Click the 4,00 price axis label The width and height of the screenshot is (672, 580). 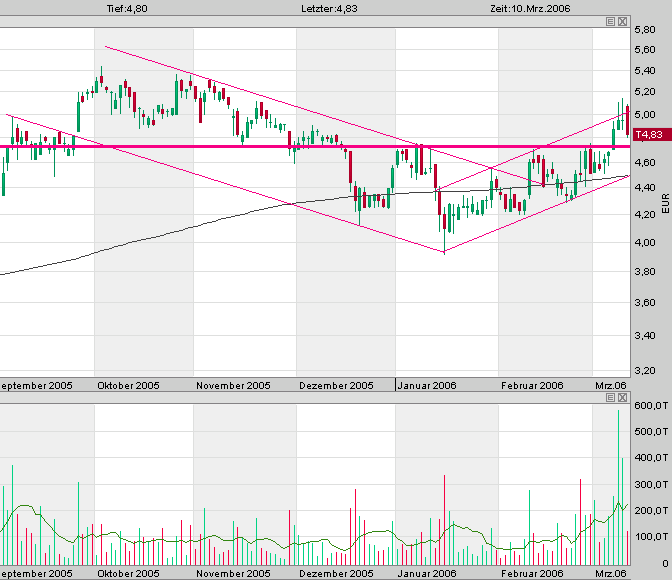645,243
